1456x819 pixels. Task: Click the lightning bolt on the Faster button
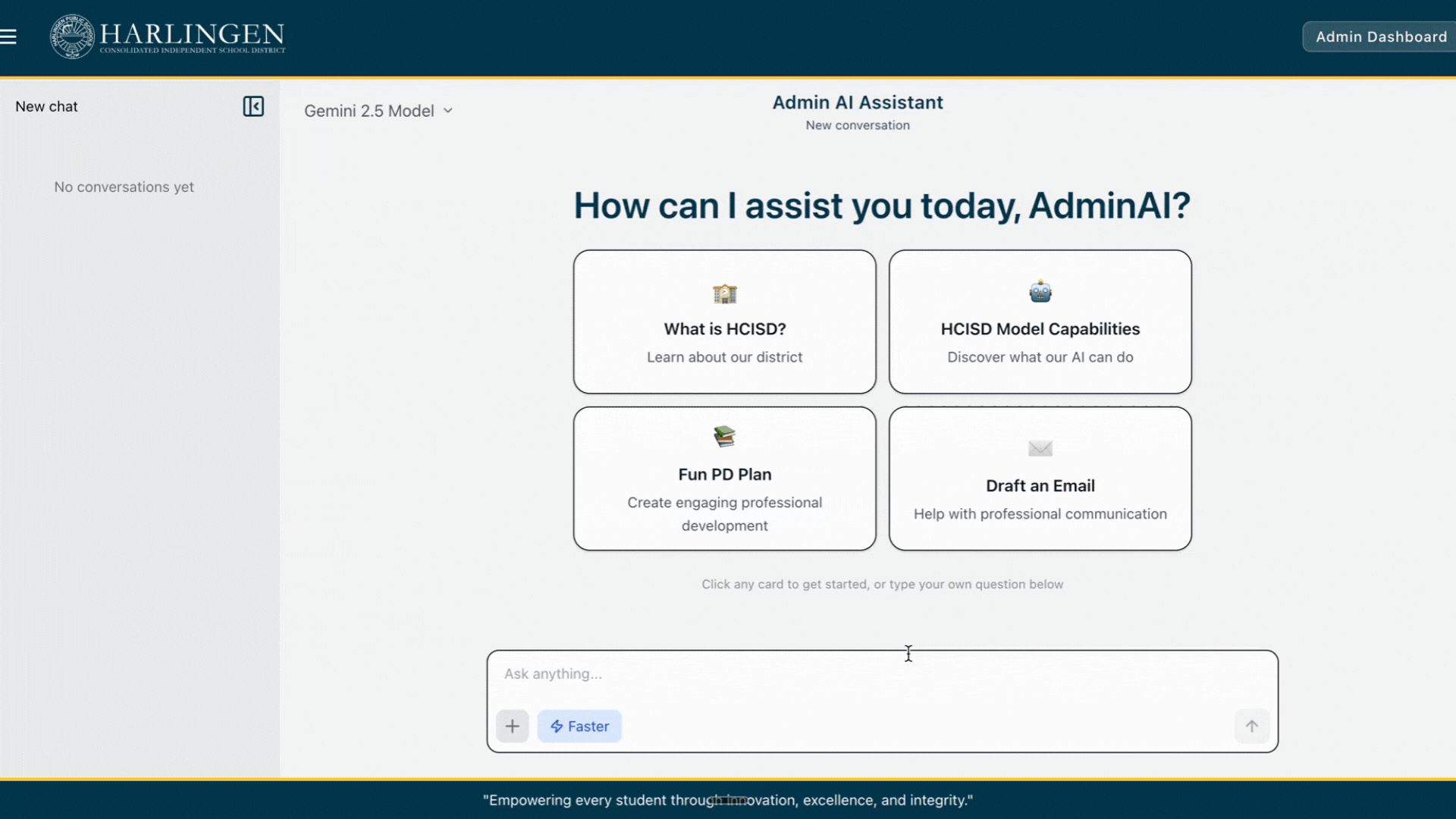555,726
